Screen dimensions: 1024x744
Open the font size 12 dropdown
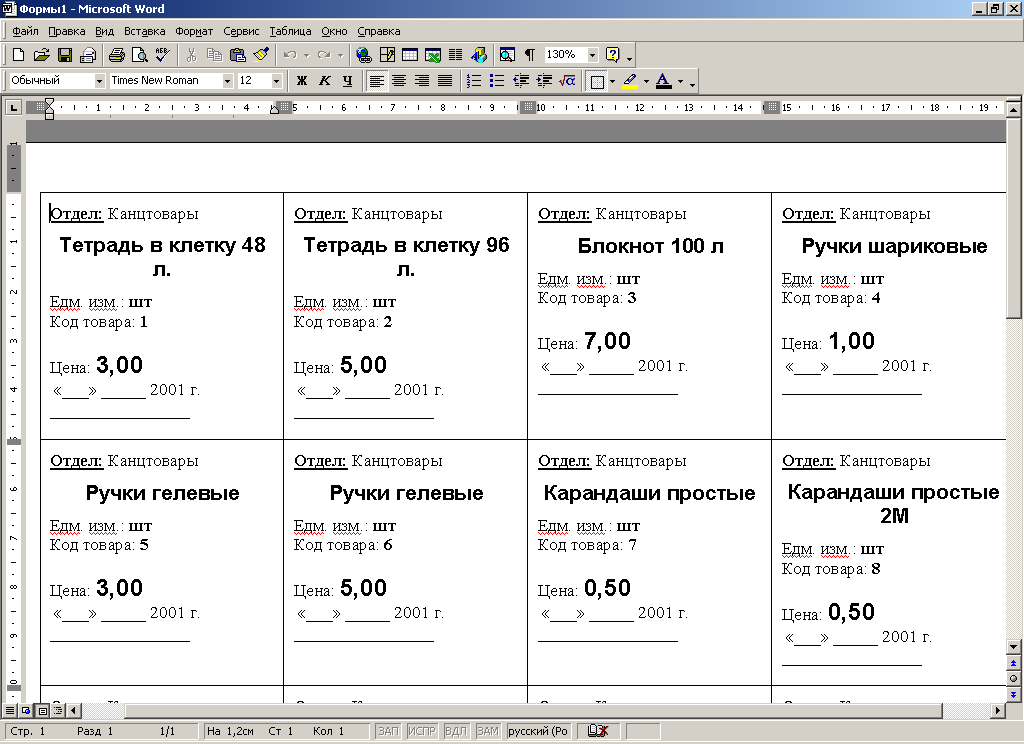276,80
